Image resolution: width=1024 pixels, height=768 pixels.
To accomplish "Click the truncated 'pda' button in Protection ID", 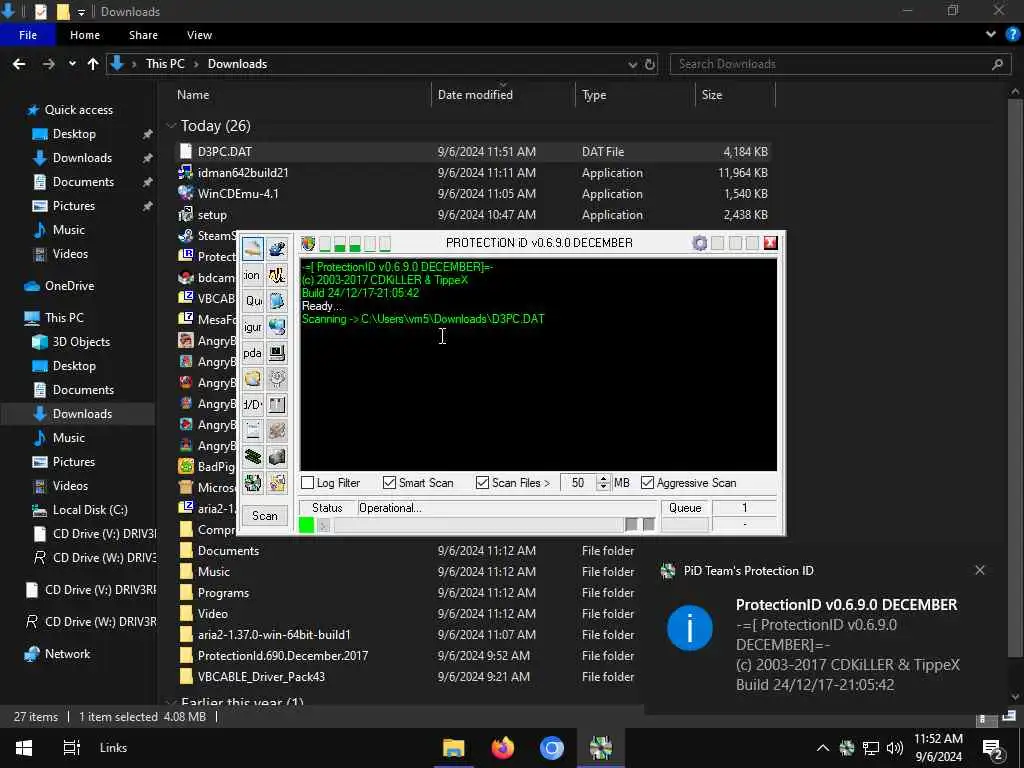I will click(253, 353).
